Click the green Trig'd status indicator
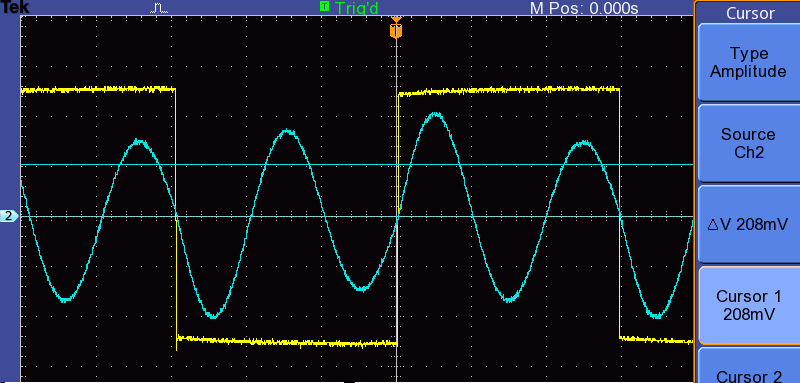The image size is (800, 383). [x=349, y=8]
